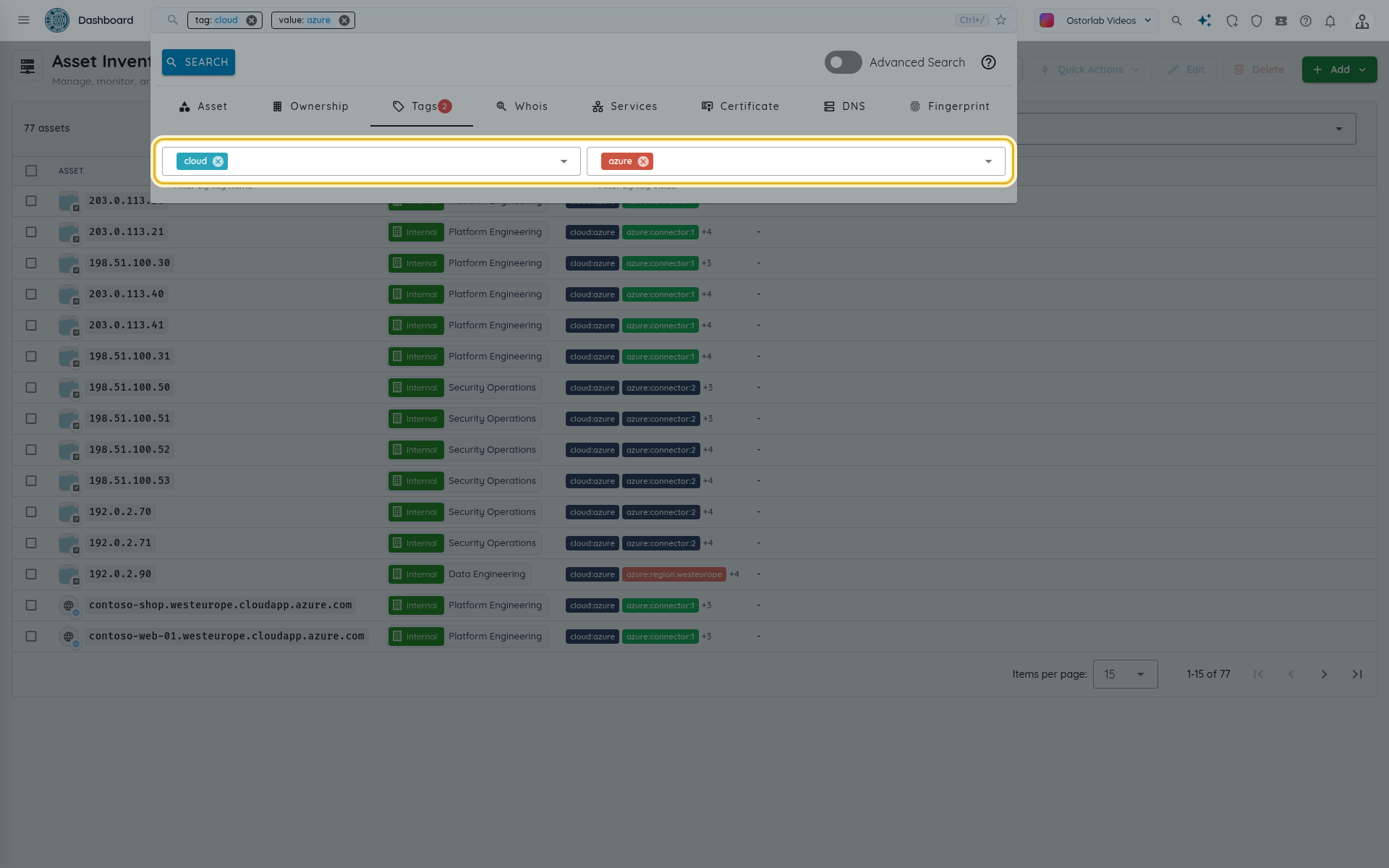1389x868 pixels.
Task: Click the refresh scan icon in top bar
Action: coord(1232,21)
